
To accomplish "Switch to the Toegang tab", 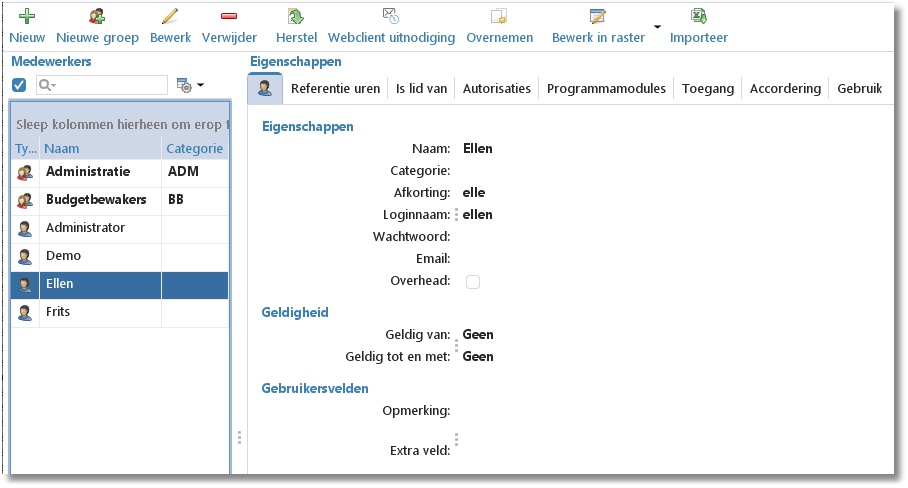I will (x=708, y=89).
